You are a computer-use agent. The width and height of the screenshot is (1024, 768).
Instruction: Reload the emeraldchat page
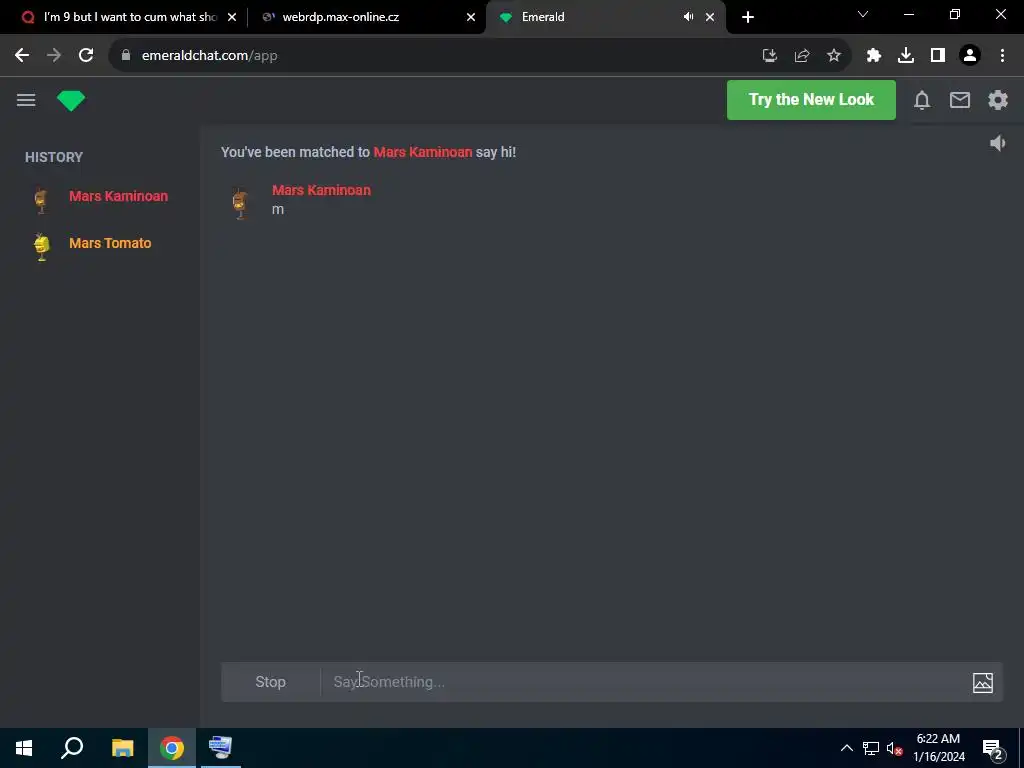pyautogui.click(x=86, y=56)
